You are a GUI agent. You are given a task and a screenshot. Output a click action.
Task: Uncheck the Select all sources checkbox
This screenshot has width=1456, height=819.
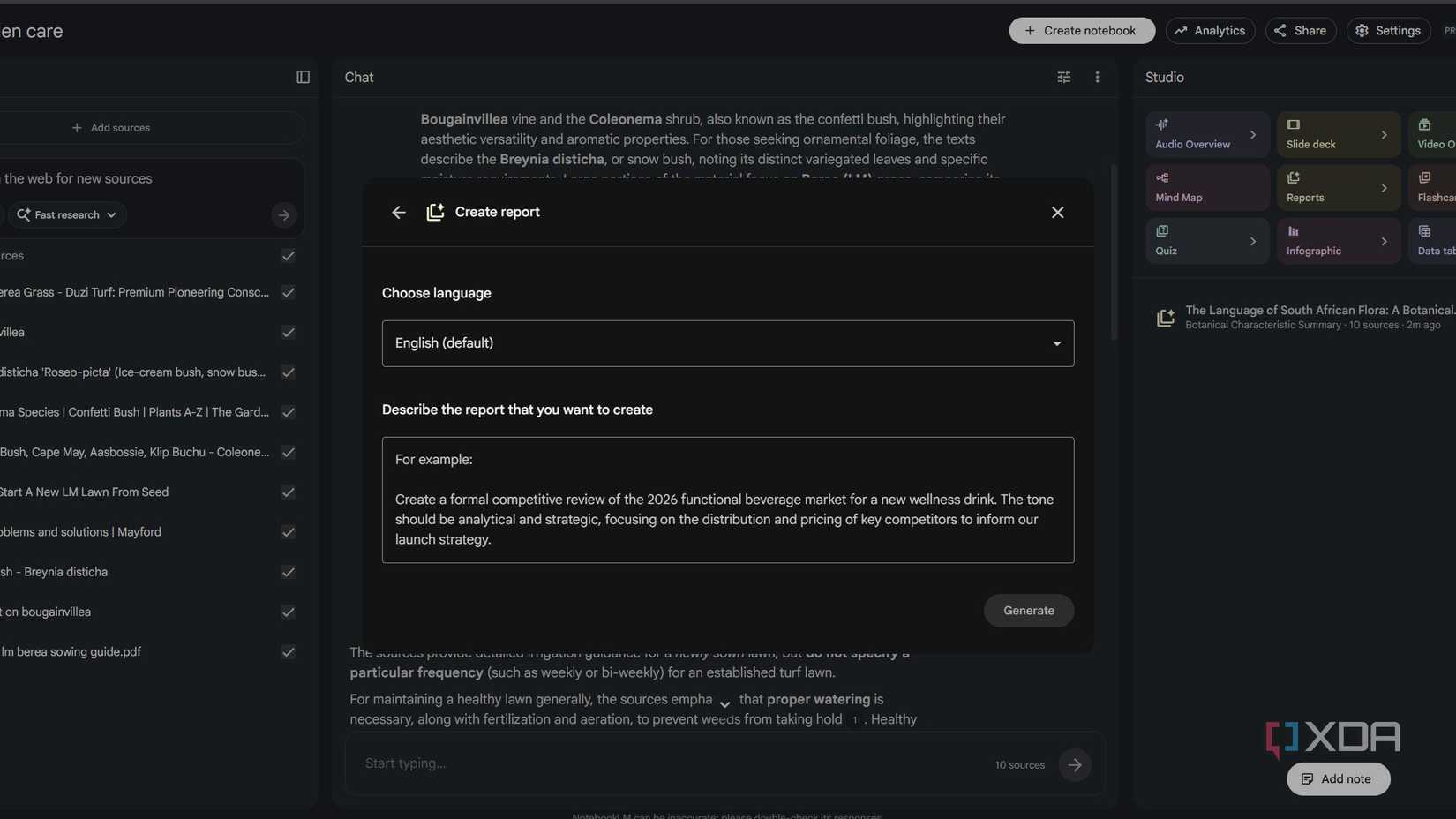288,256
